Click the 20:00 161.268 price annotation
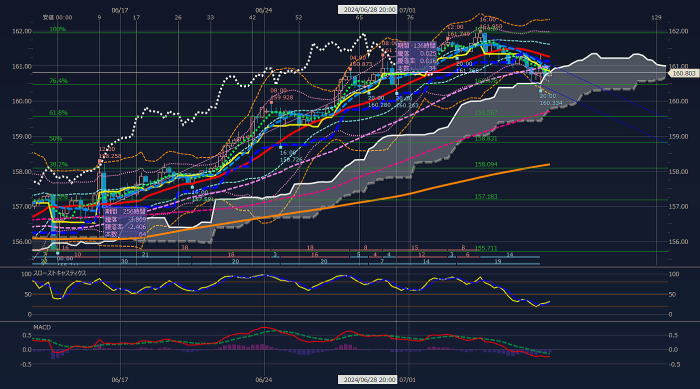 pos(467,67)
